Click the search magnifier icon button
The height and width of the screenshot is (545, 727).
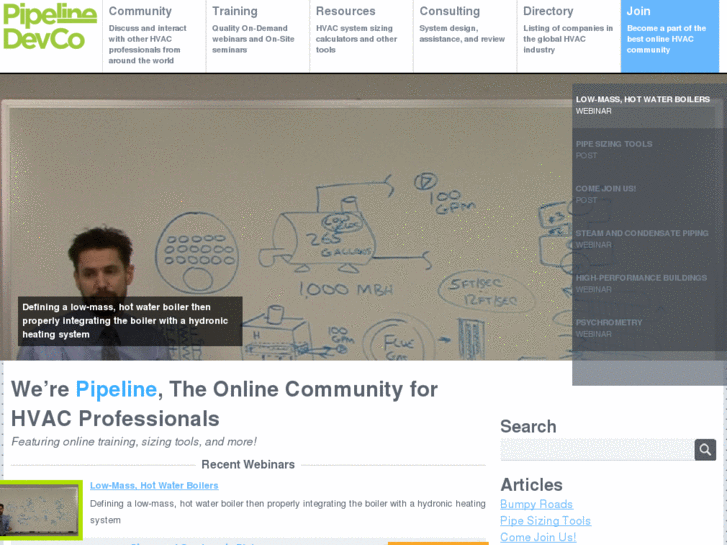705,449
